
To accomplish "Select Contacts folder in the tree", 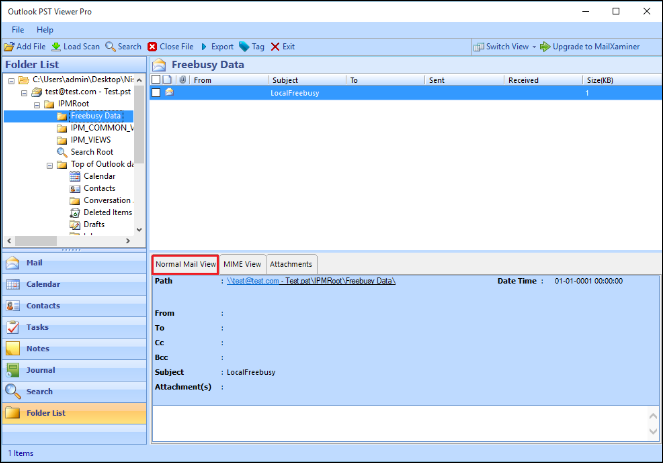I will [x=99, y=188].
